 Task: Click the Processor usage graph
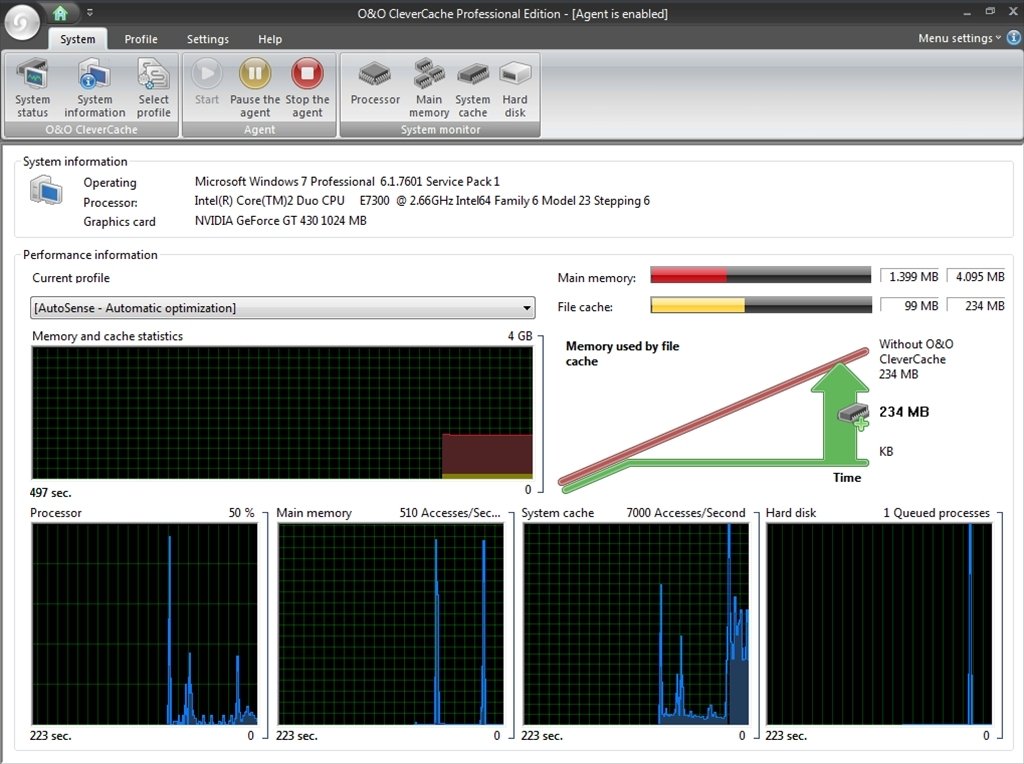click(144, 624)
